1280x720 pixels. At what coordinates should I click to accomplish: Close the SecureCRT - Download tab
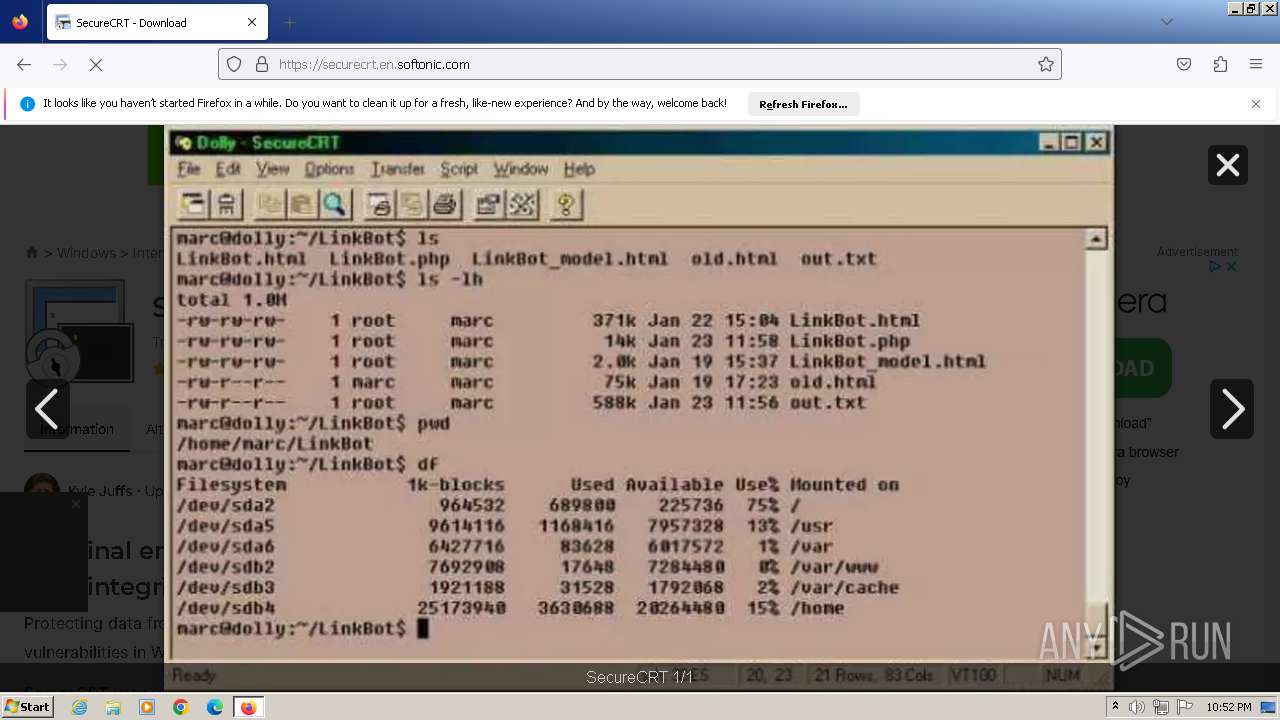252,22
